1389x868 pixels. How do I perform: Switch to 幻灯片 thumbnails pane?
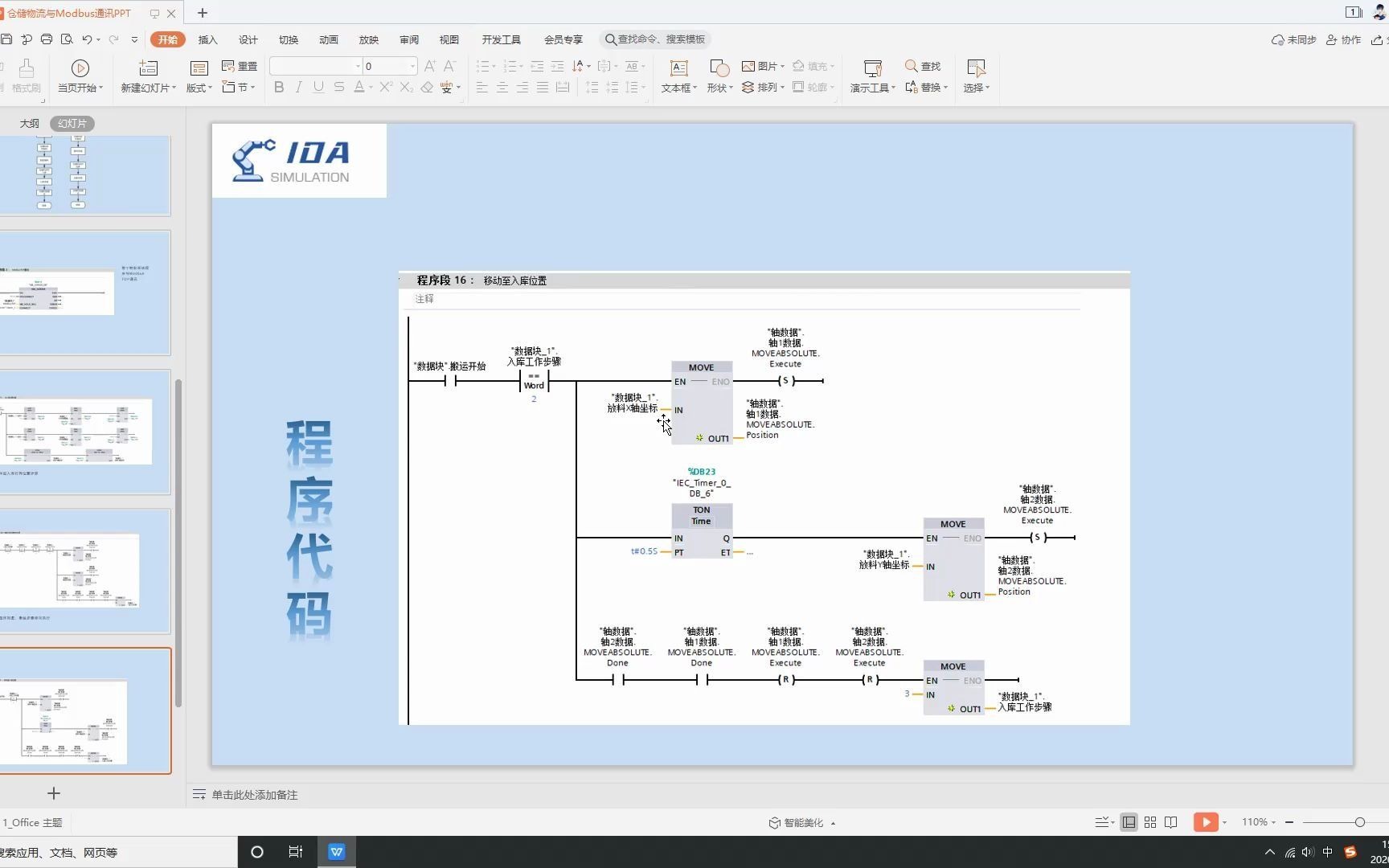[x=72, y=124]
